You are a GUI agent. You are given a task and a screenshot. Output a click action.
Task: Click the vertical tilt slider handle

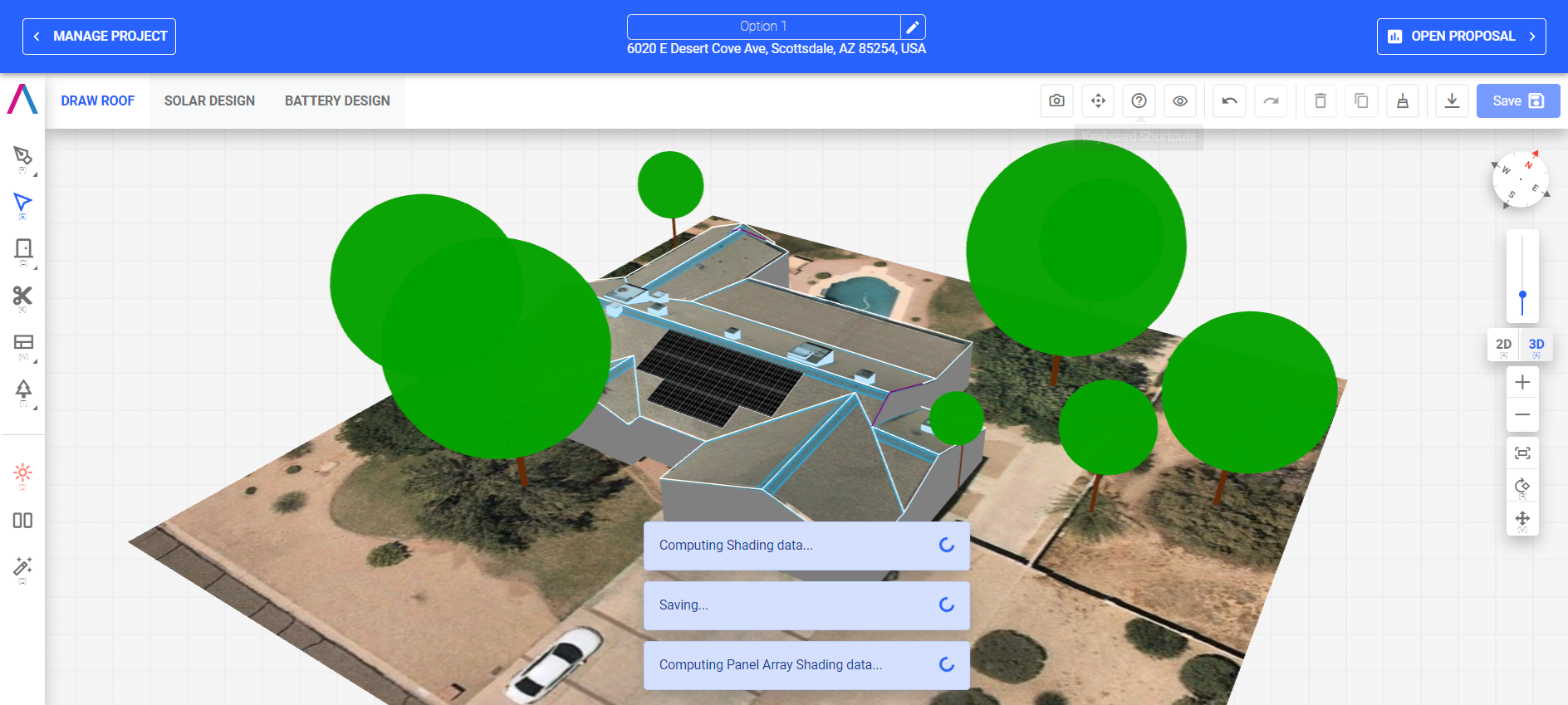tap(1522, 296)
